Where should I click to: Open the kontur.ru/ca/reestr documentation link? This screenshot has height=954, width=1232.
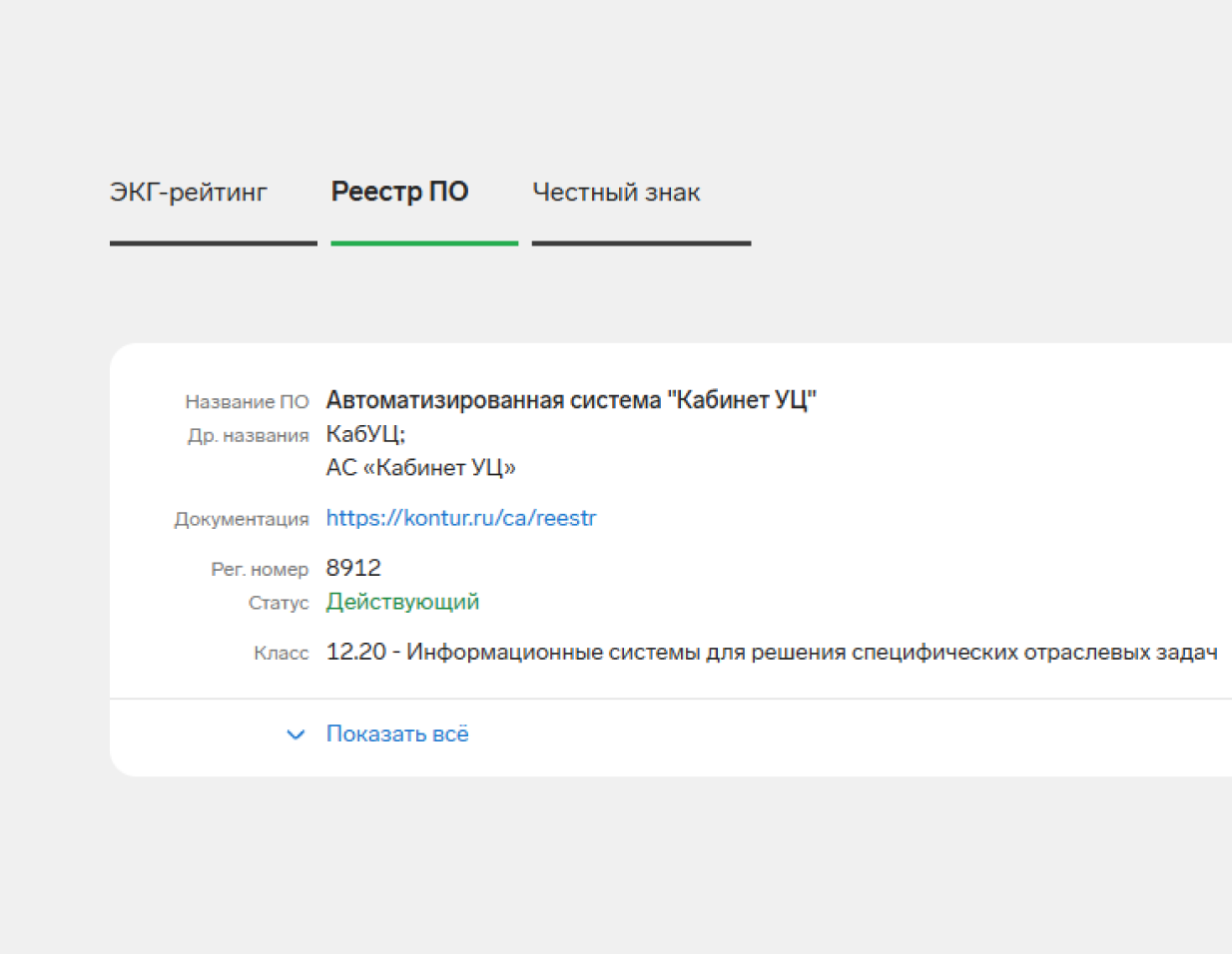tap(460, 518)
